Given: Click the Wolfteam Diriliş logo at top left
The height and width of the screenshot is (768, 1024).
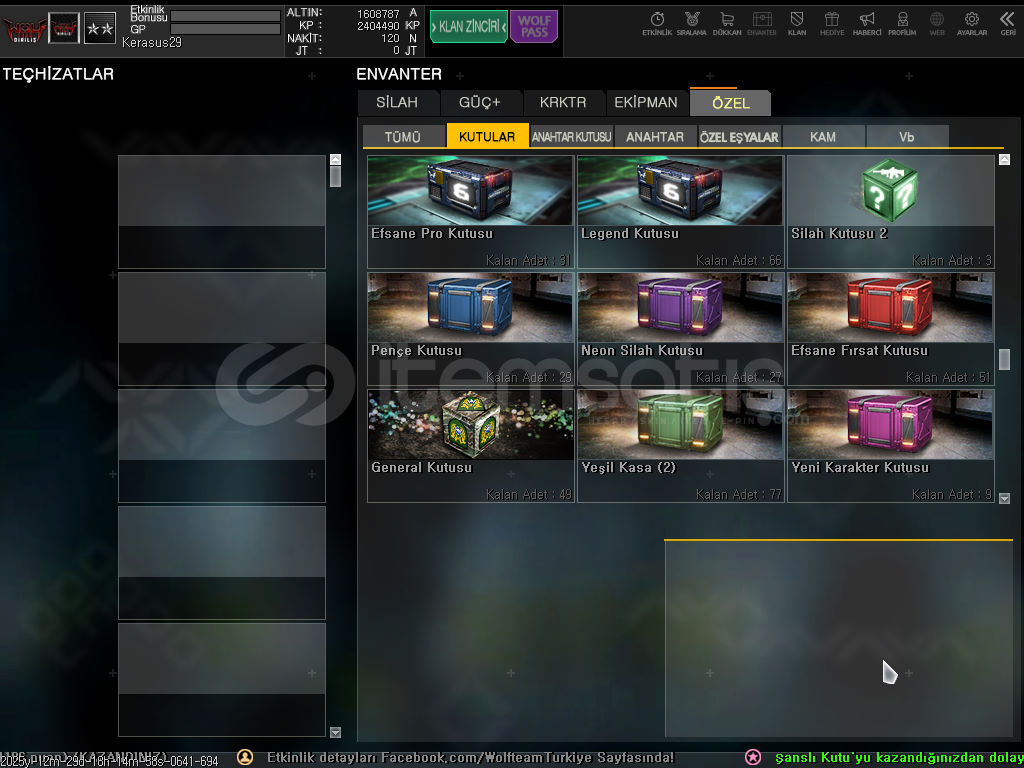Looking at the screenshot, I should pyautogui.click(x=24, y=29).
